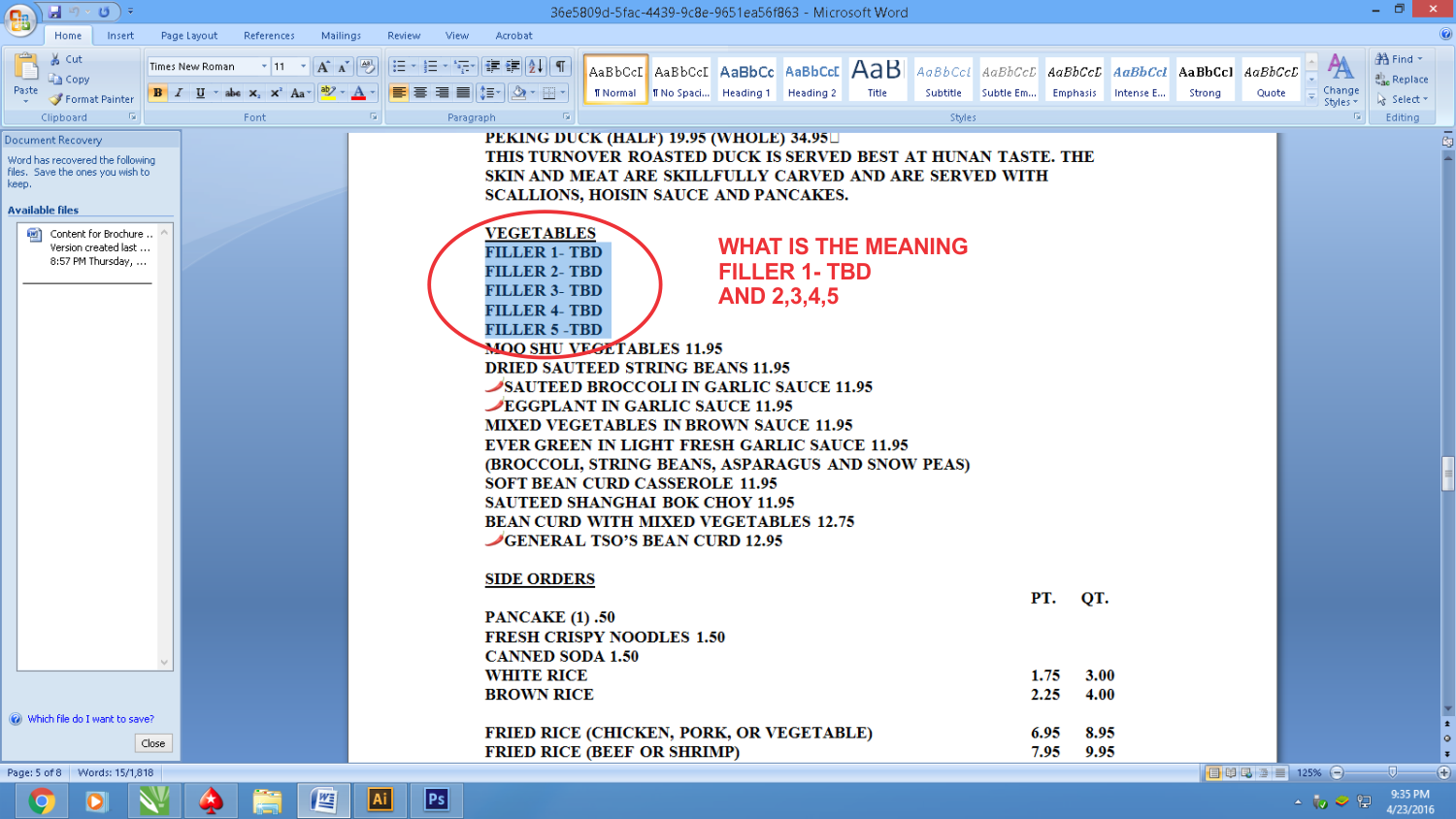The image size is (1456, 819).
Task: Apply the Strong style
Action: 1205,79
